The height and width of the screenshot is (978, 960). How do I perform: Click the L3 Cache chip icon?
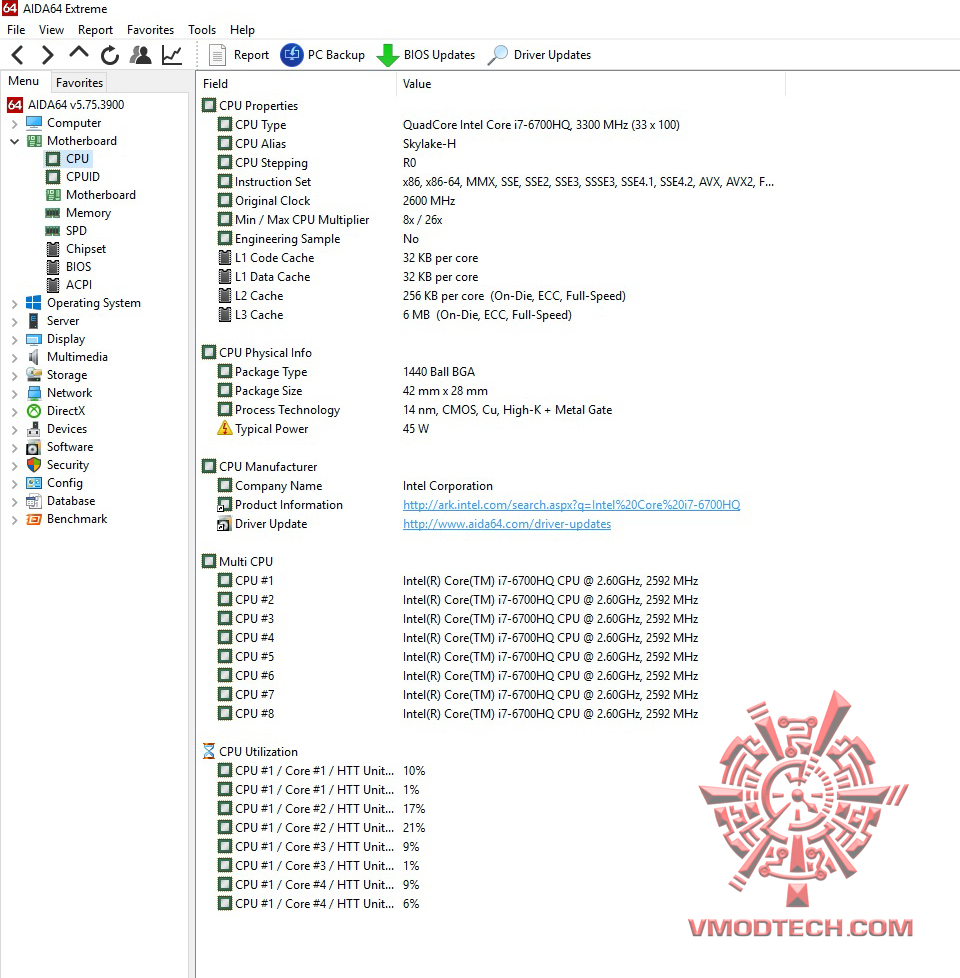(x=225, y=315)
